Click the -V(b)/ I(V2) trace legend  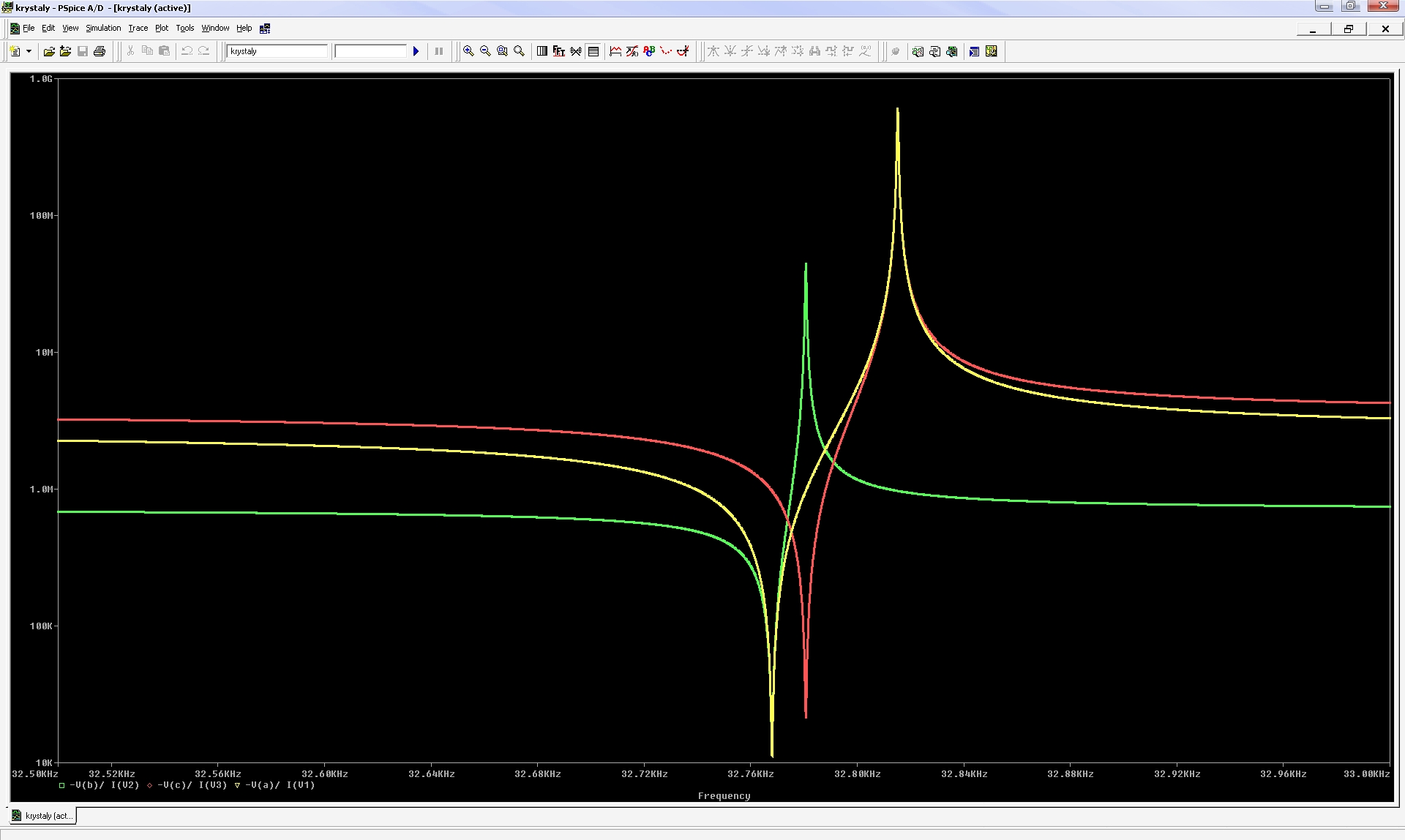104,785
